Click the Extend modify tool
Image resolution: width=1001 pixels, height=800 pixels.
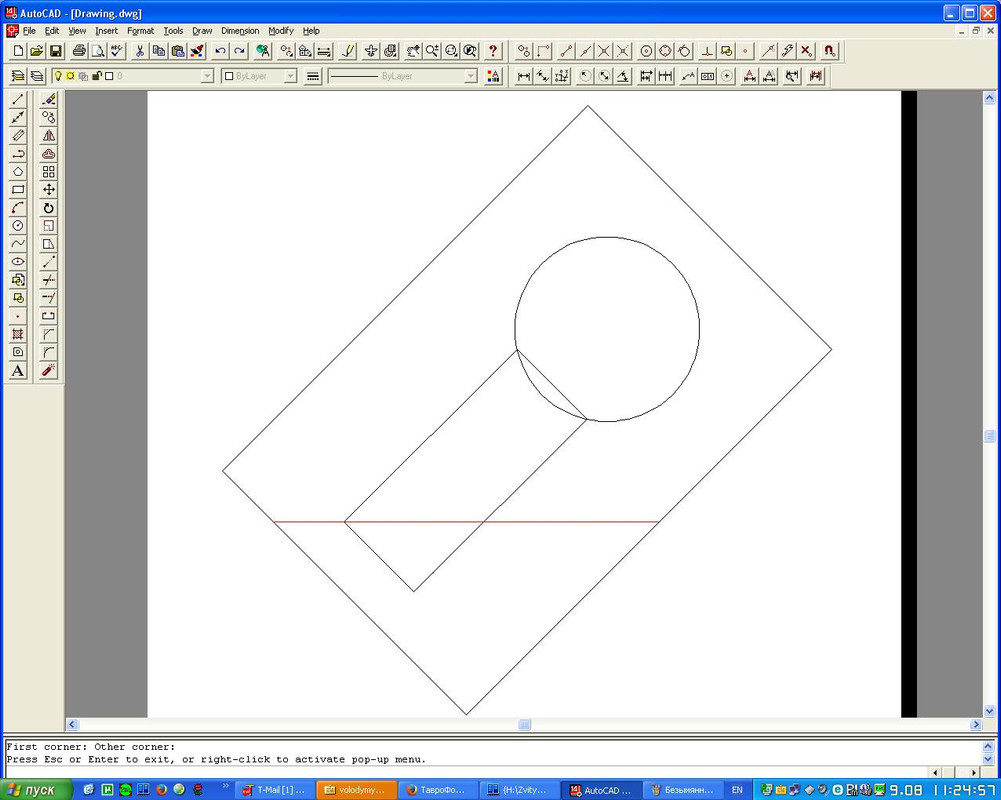(x=49, y=298)
